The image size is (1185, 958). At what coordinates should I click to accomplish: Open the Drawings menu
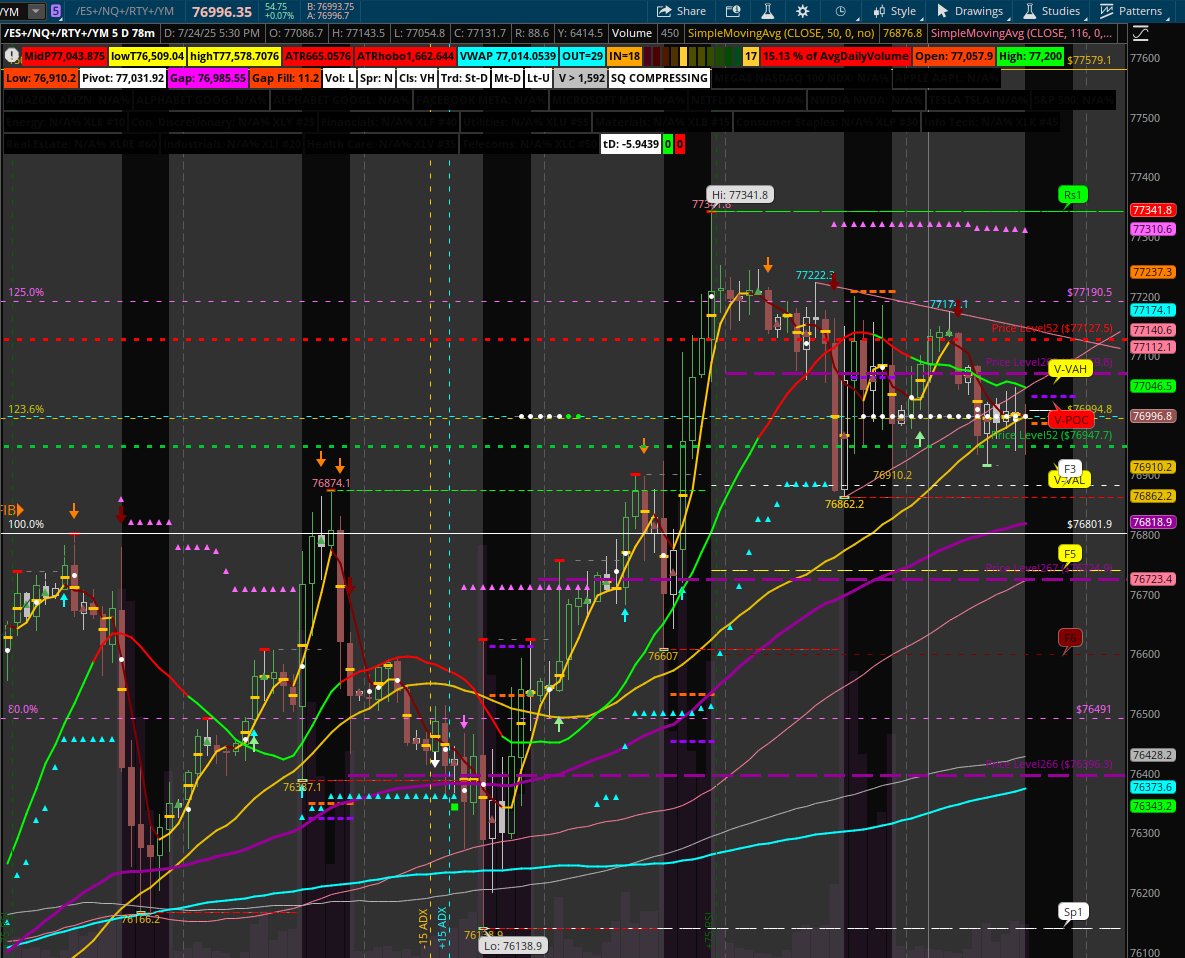[970, 11]
